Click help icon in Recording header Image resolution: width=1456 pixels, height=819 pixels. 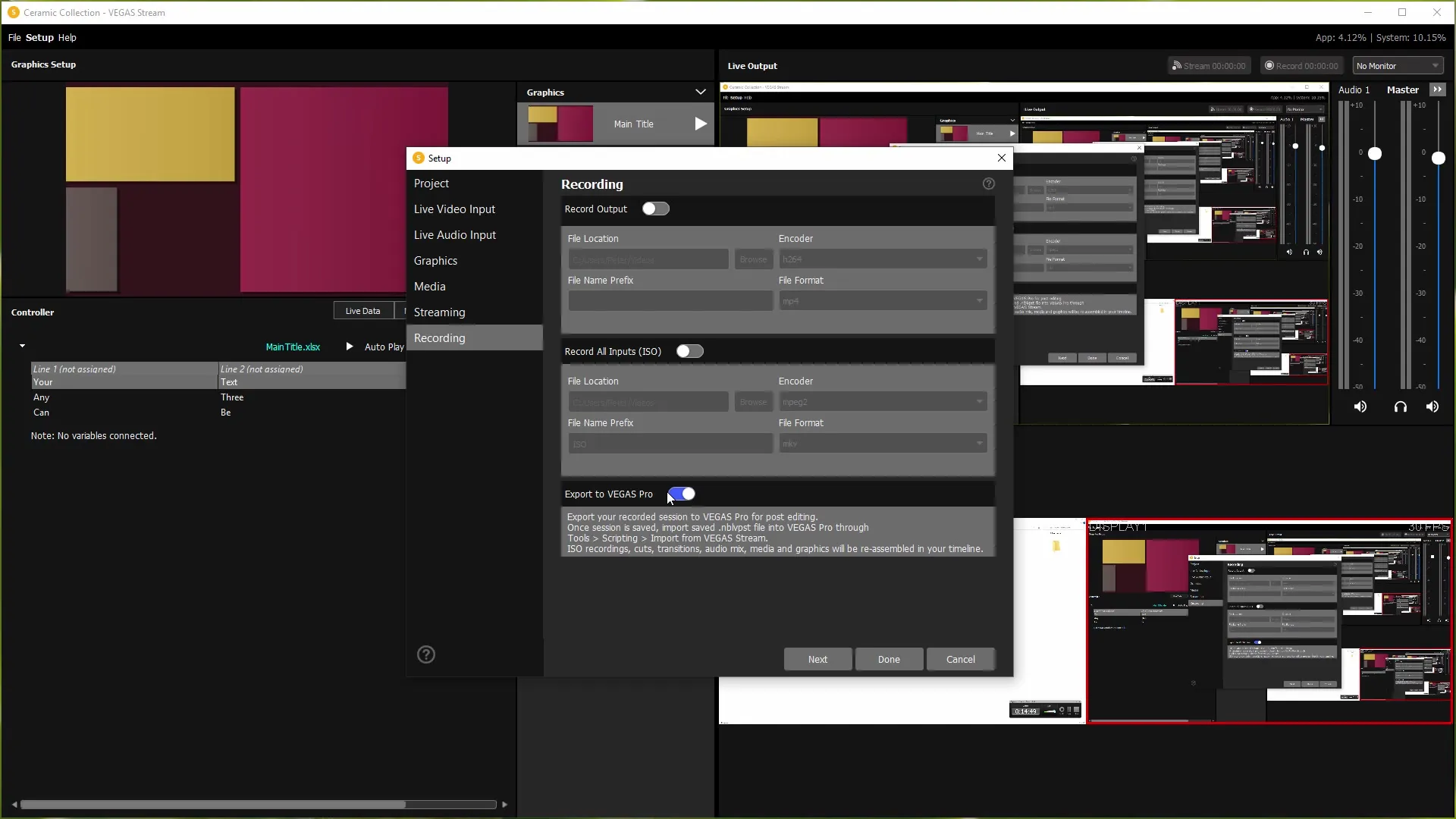coord(988,184)
